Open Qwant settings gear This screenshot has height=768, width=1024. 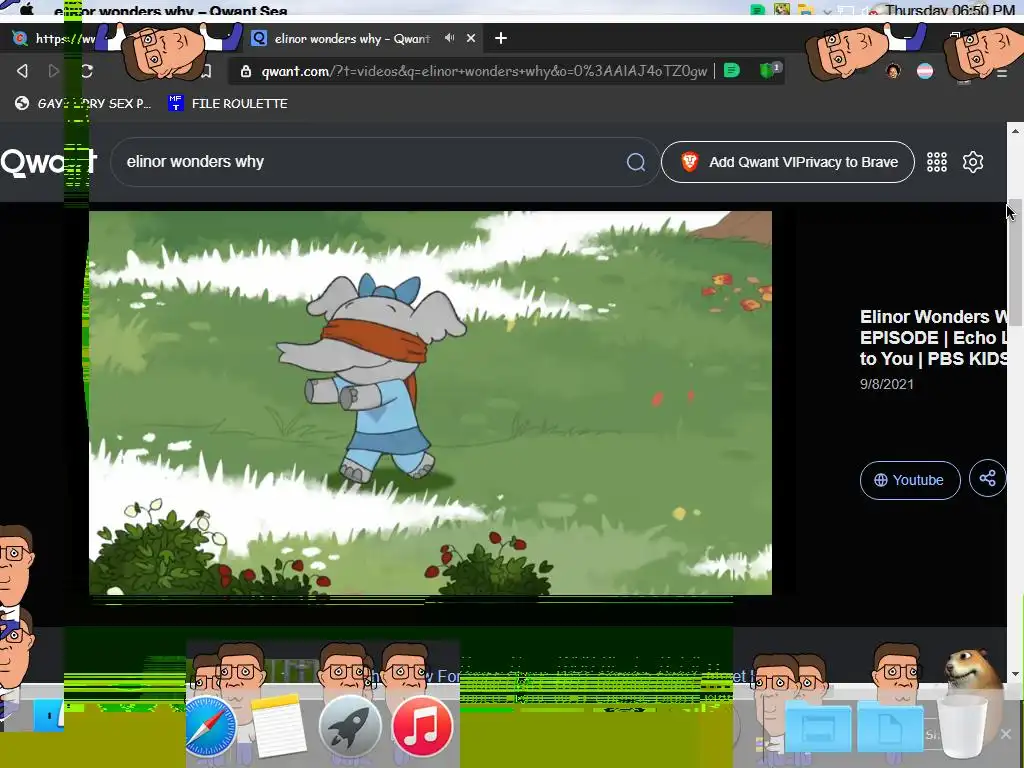click(972, 162)
